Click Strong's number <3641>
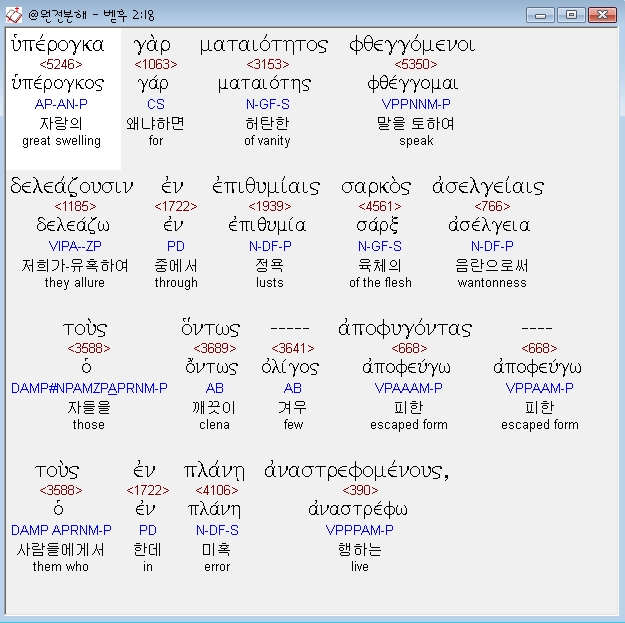Screen dimensions: 625x623 click(293, 348)
